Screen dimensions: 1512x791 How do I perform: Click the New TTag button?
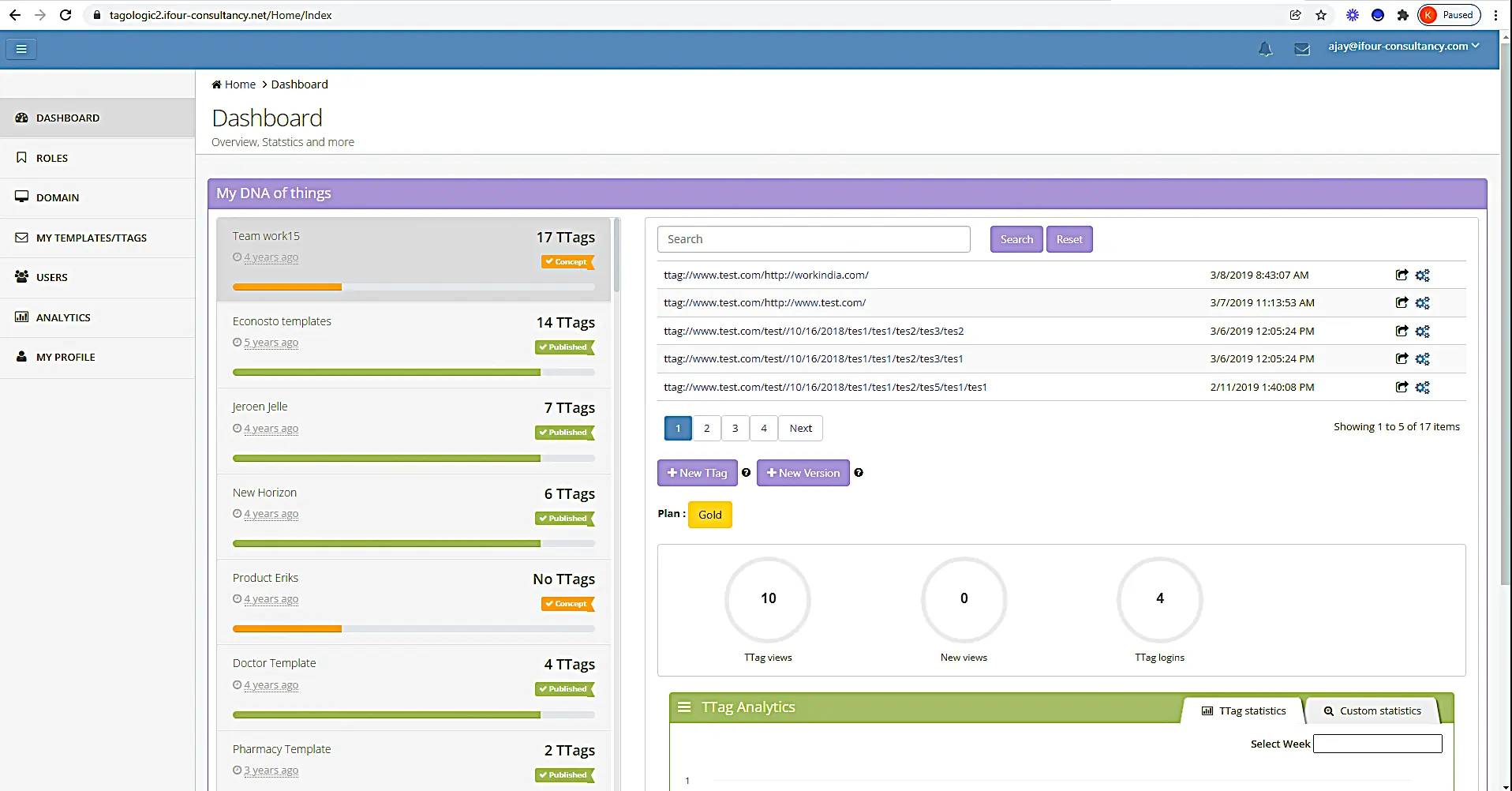(x=697, y=473)
